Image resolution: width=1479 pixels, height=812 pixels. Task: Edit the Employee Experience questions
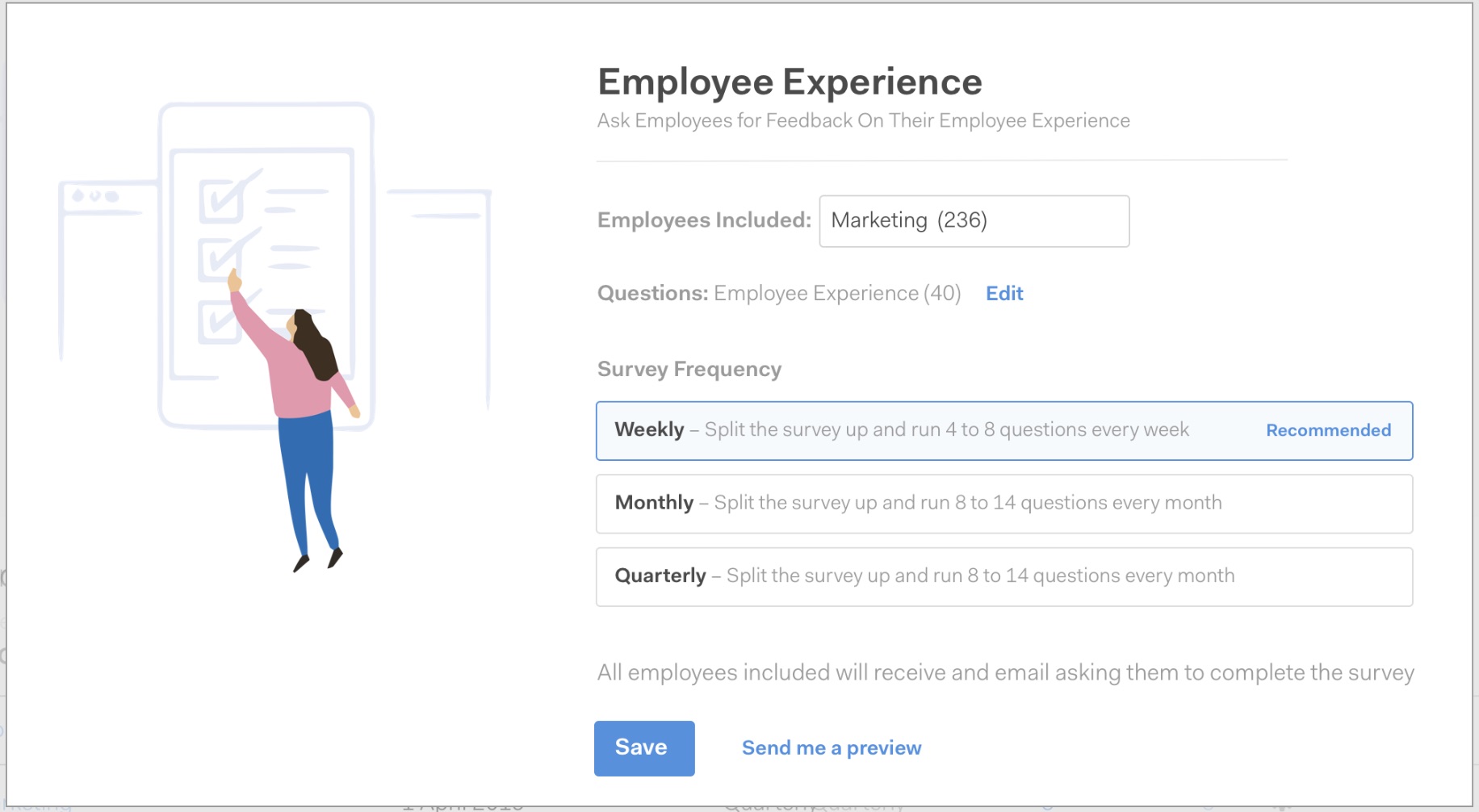click(x=1003, y=293)
